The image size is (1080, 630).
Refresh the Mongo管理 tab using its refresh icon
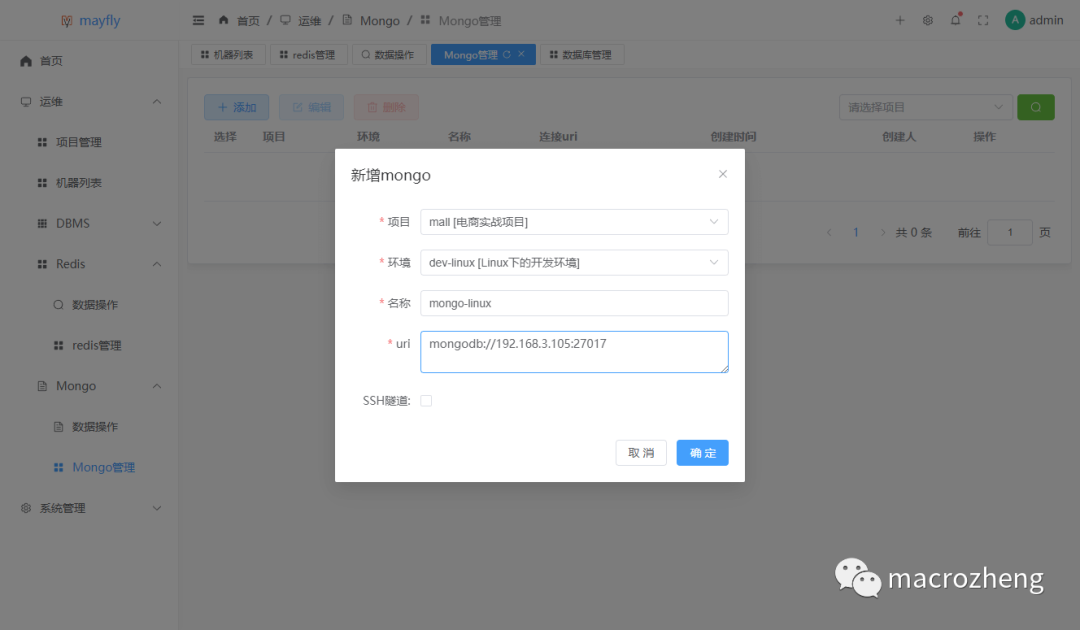(x=505, y=54)
